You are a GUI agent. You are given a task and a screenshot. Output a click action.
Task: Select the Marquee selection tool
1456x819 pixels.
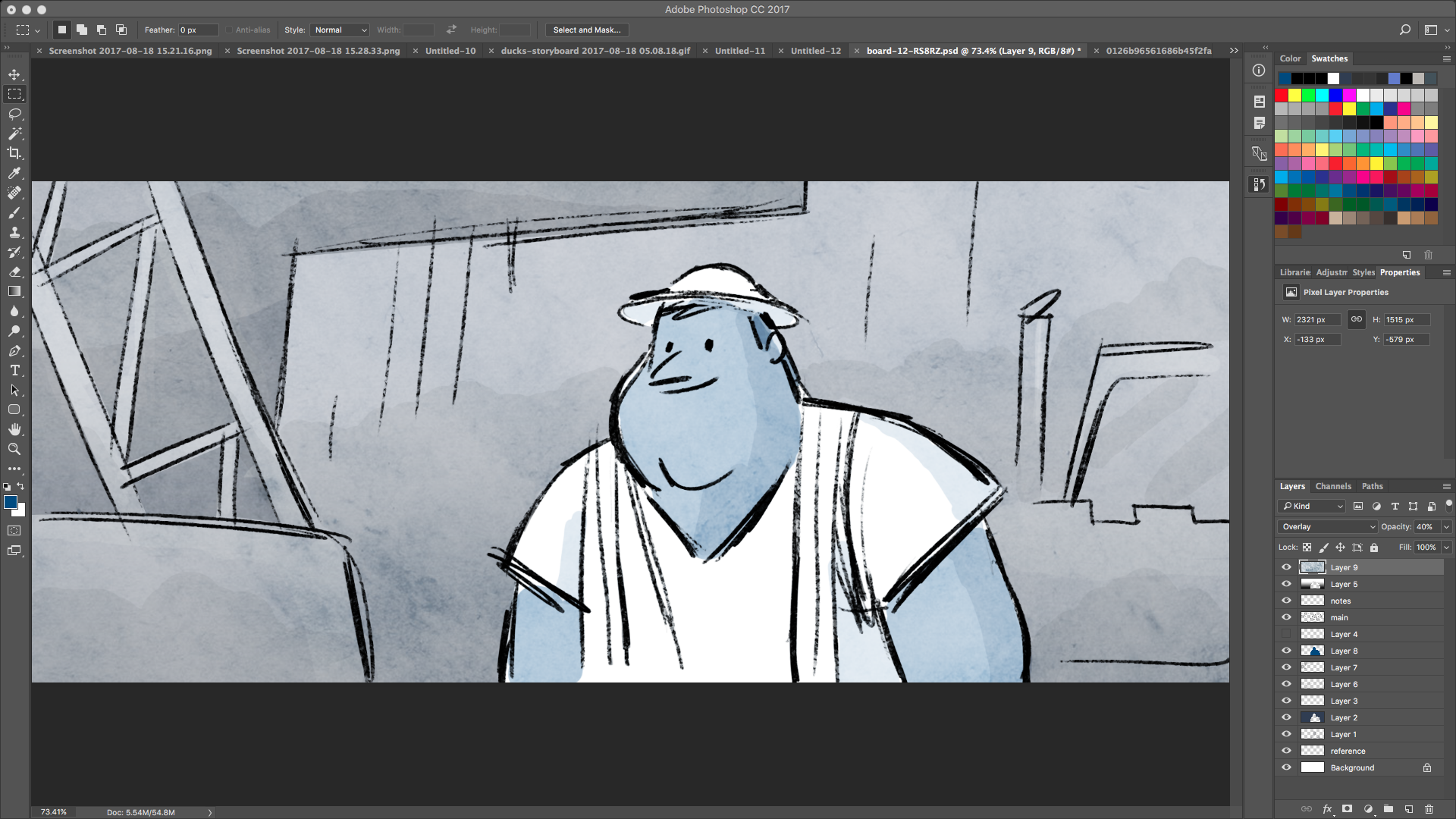point(15,94)
